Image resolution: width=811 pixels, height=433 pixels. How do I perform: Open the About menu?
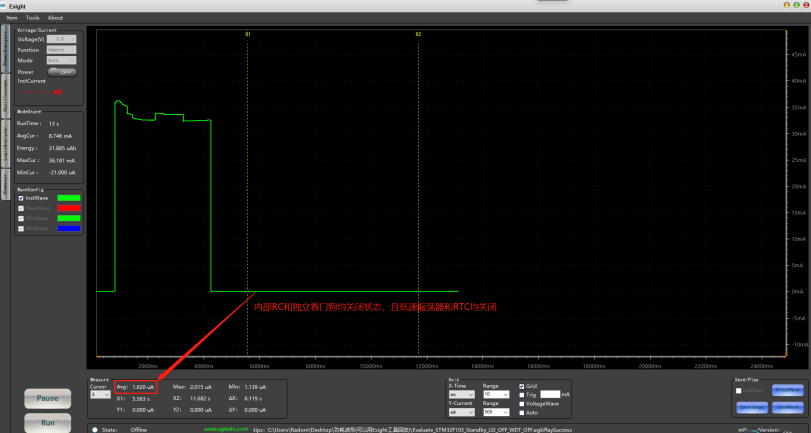coord(55,17)
